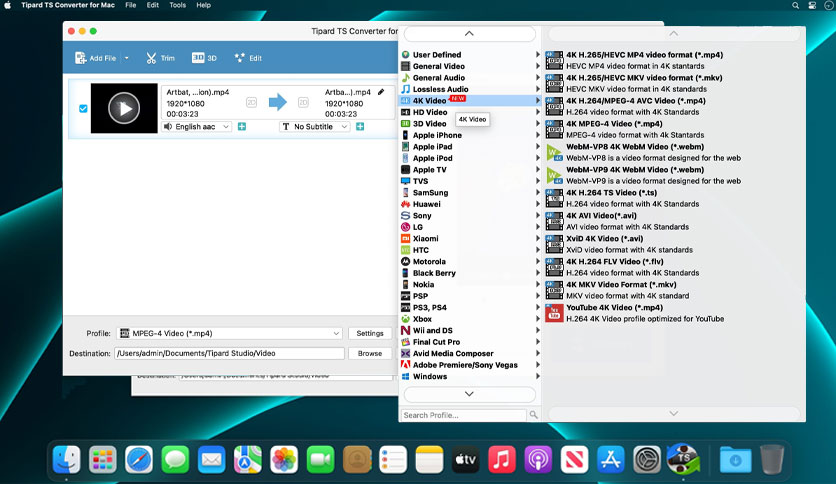This screenshot has width=836, height=484.
Task: Click the Final Cut Pro category icon
Action: coord(405,342)
